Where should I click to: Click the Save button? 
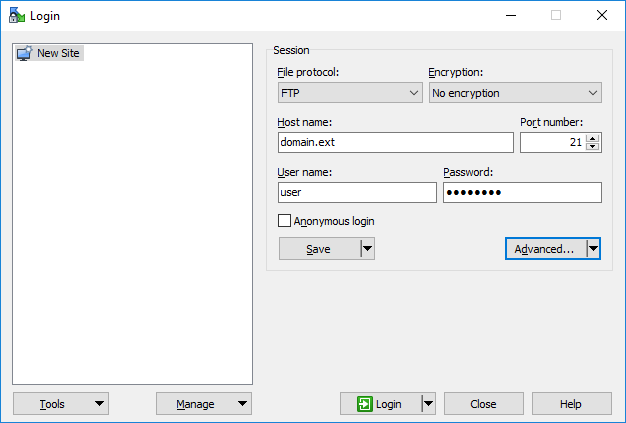(x=320, y=249)
